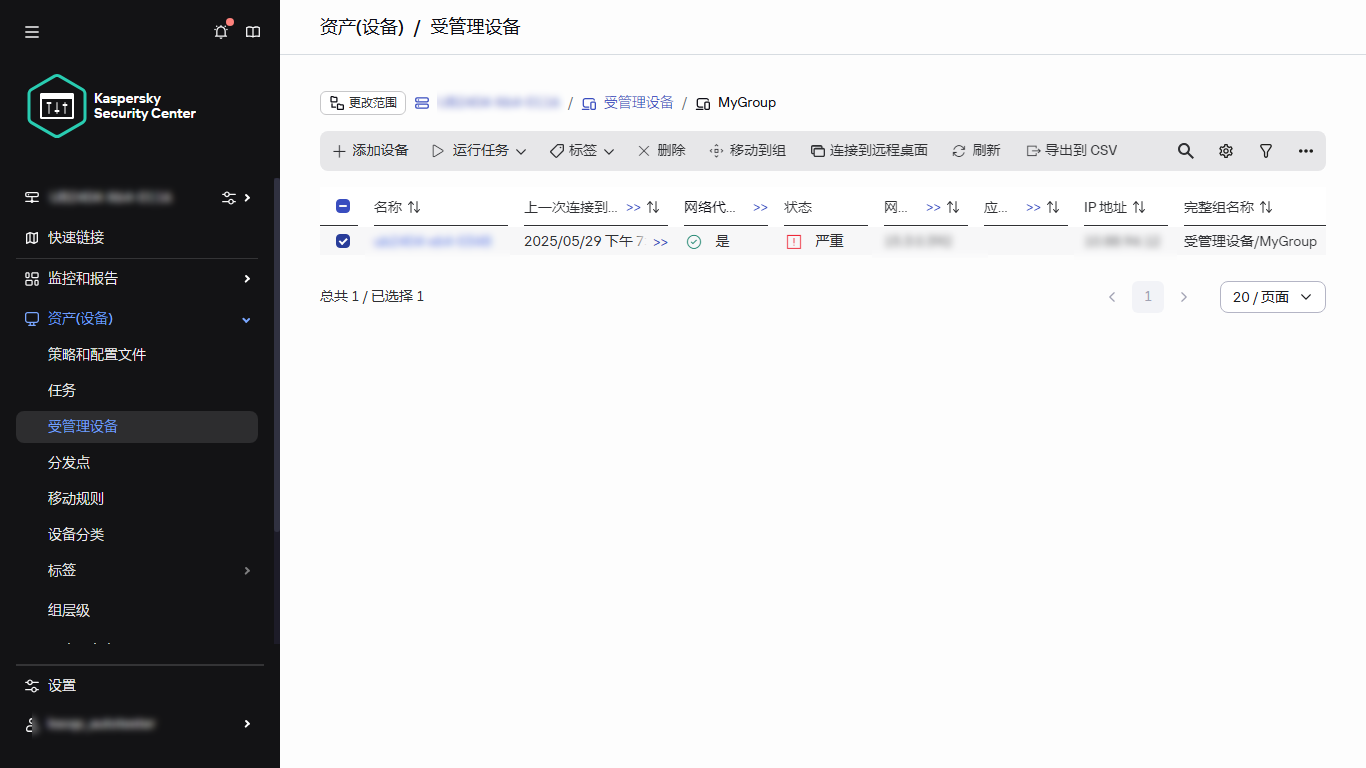
Task: Click 导出到 CSV in the toolbar
Action: click(x=1072, y=150)
